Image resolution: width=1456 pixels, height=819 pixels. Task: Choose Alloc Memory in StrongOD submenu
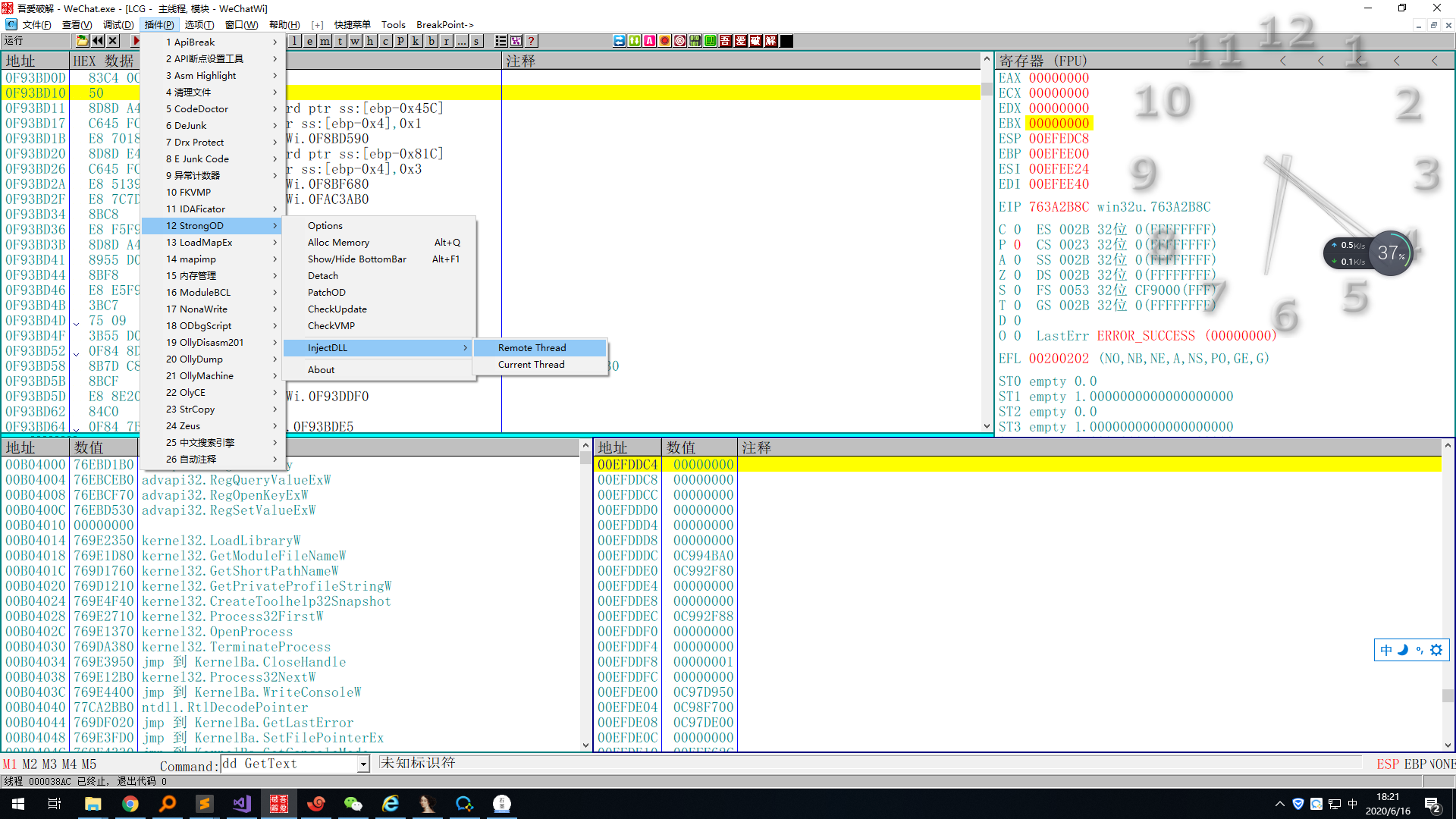point(379,243)
